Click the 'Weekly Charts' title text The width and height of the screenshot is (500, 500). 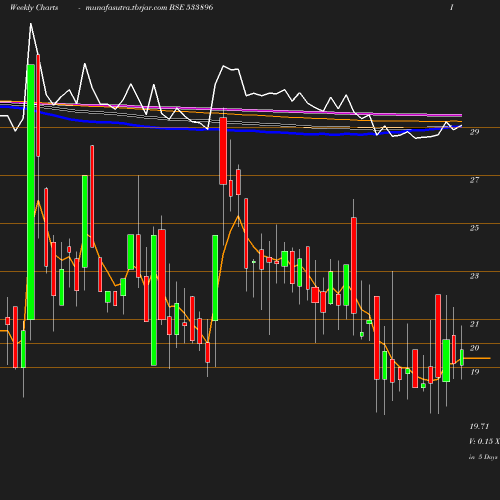point(34,8)
